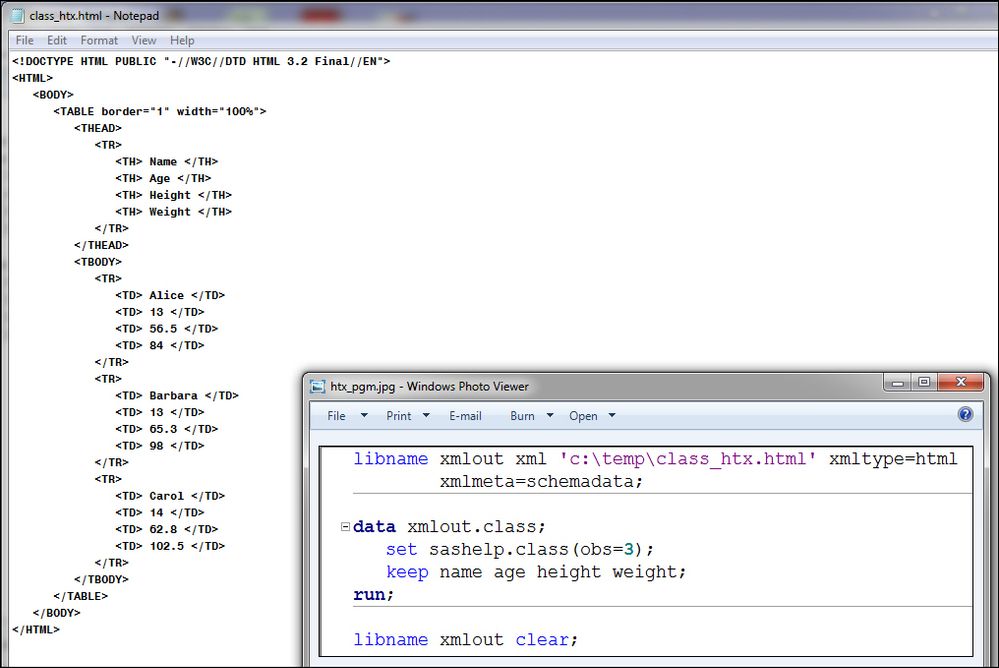Click the SAS code image in Photo Viewer
Viewport: 999px width, 668px height.
tap(645, 550)
